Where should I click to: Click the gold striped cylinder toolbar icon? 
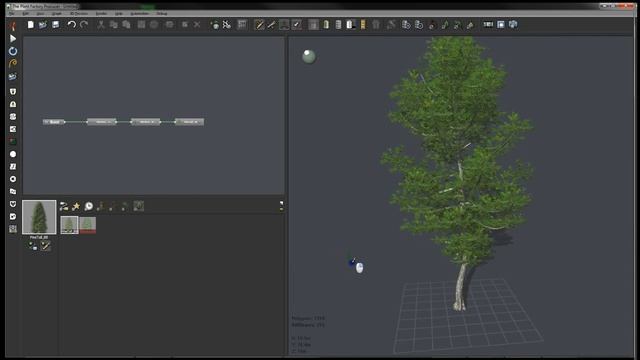tap(363, 25)
